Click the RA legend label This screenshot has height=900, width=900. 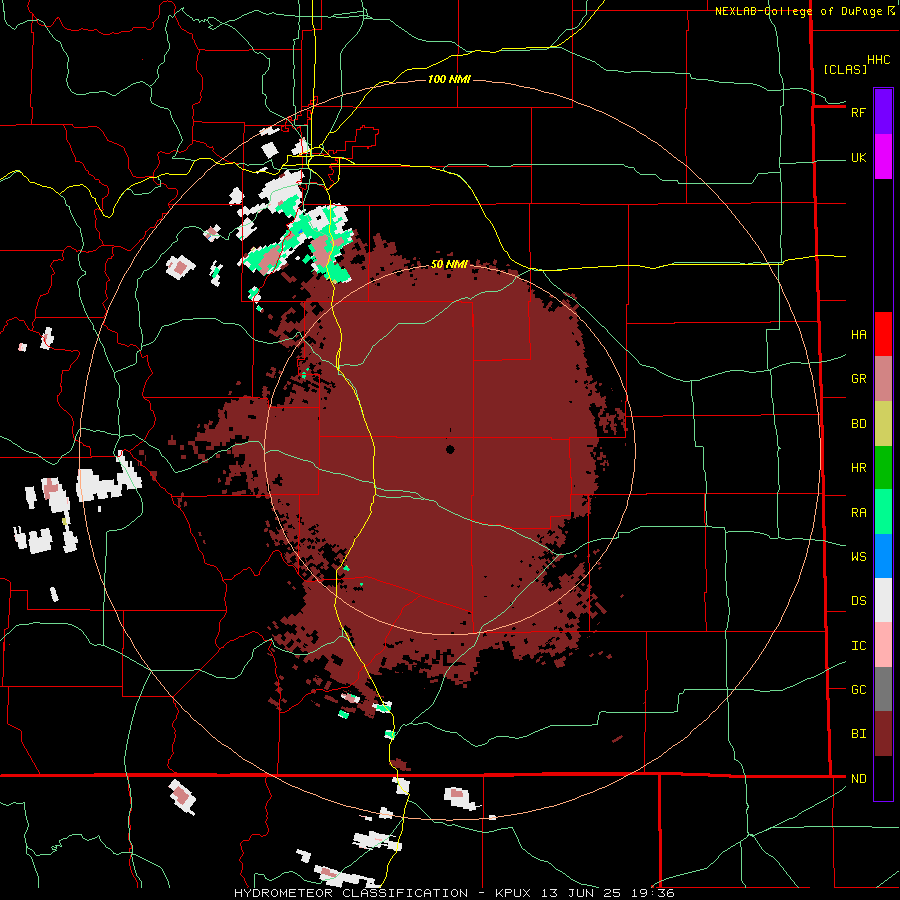click(859, 513)
